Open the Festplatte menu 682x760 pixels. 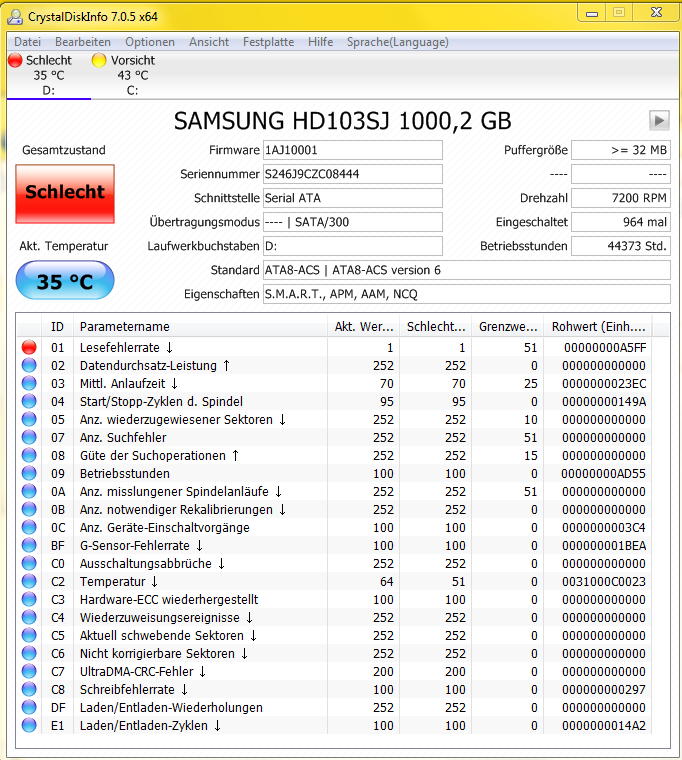point(269,42)
